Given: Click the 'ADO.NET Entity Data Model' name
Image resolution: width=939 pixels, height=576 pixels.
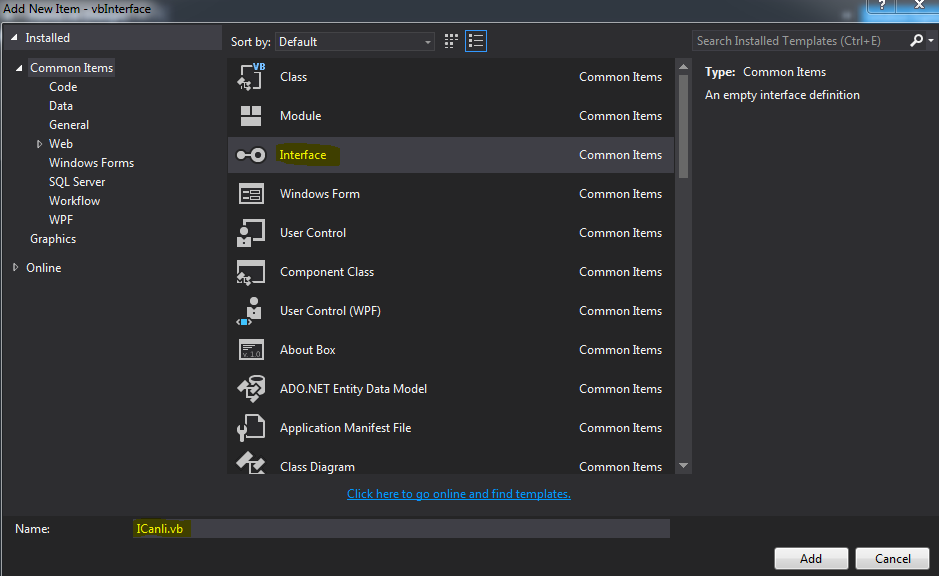Looking at the screenshot, I should point(353,389).
